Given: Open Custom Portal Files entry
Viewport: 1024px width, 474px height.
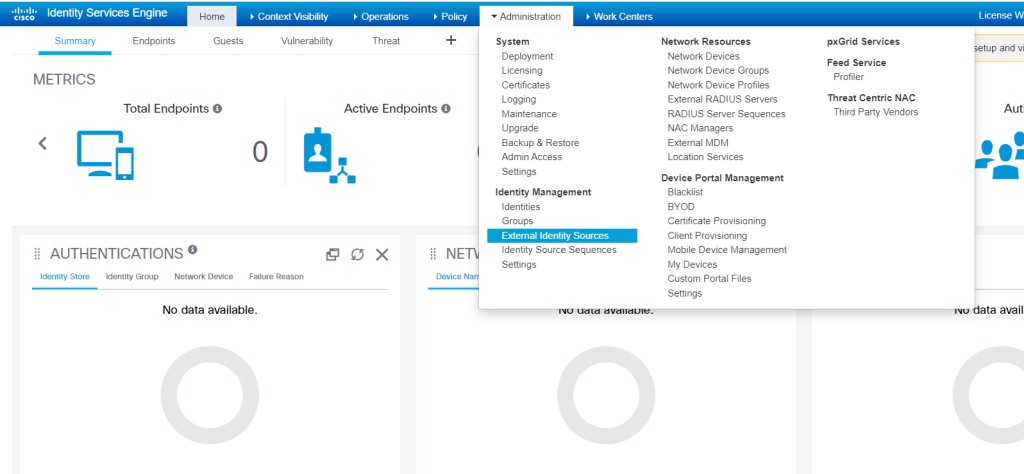Looking at the screenshot, I should click(x=709, y=279).
